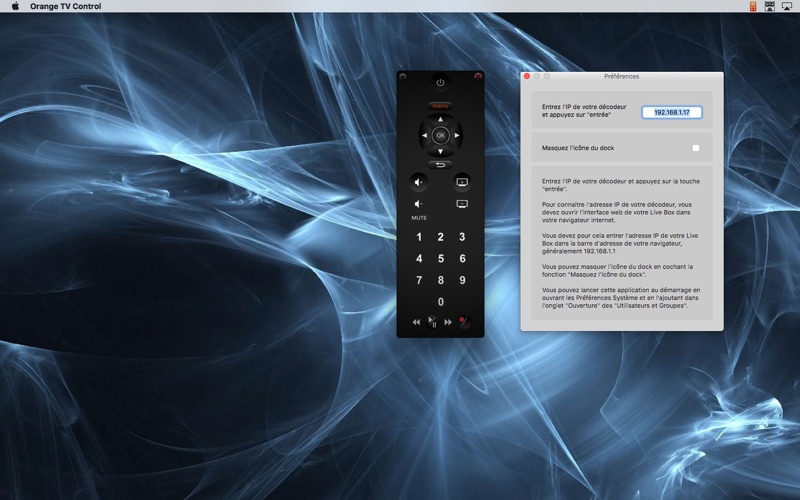
Task: Click digit 7 on the keypad
Action: pos(419,280)
